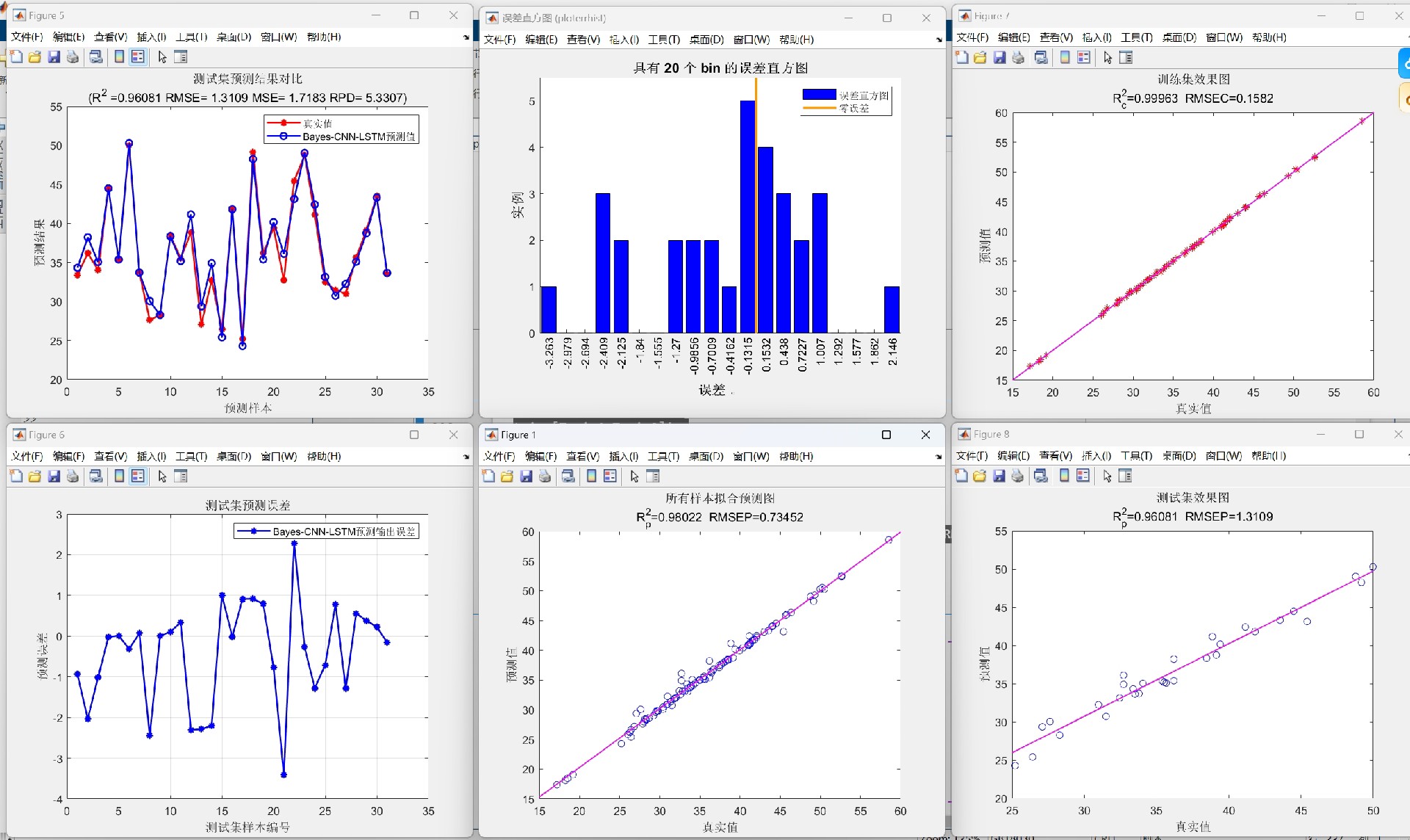Viewport: 1410px width, 840px height.
Task: Click New Figure icon in Figure 5 toolbar
Action: (x=16, y=57)
